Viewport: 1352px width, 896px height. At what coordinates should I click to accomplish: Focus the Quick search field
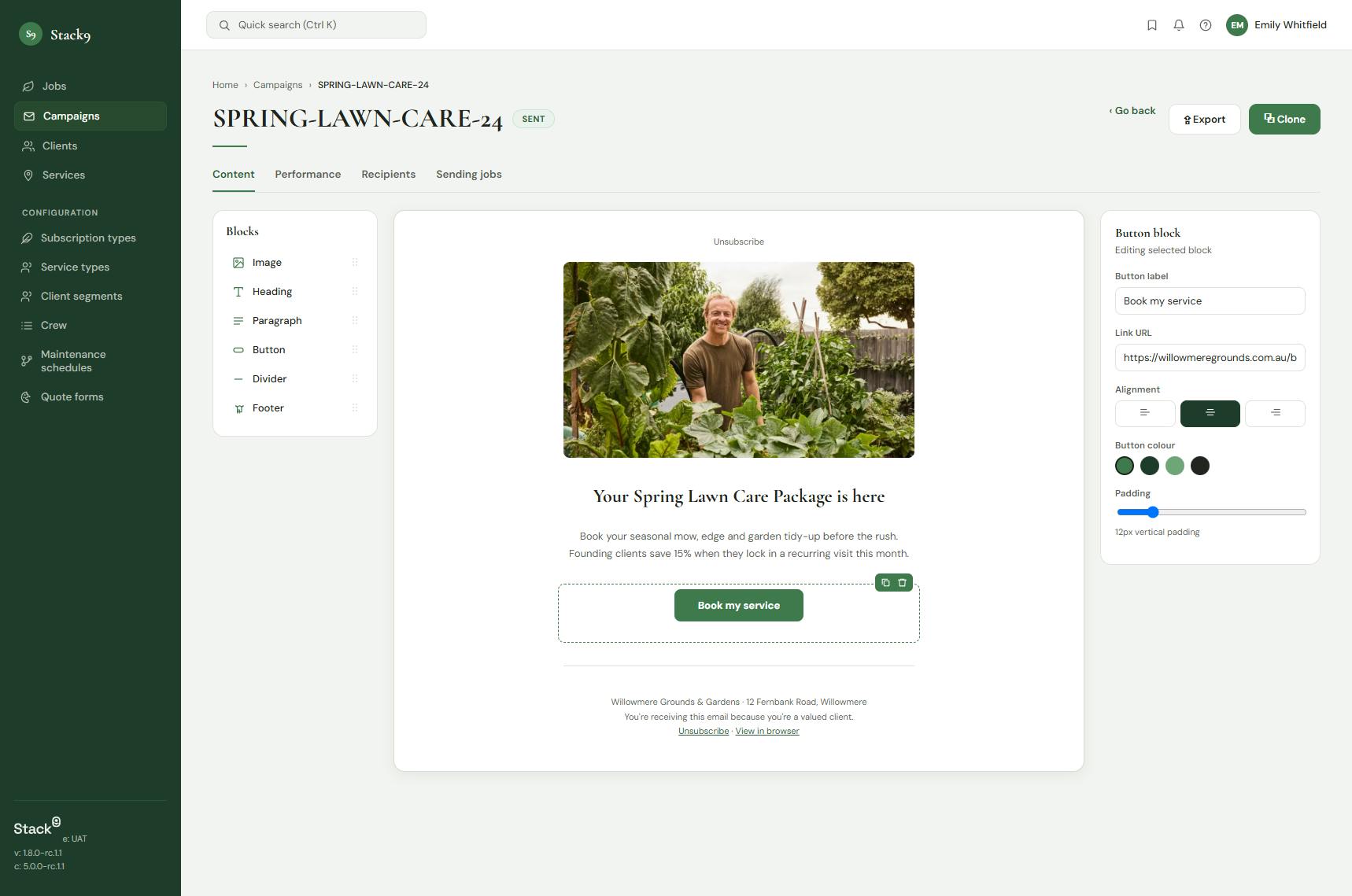tap(316, 25)
